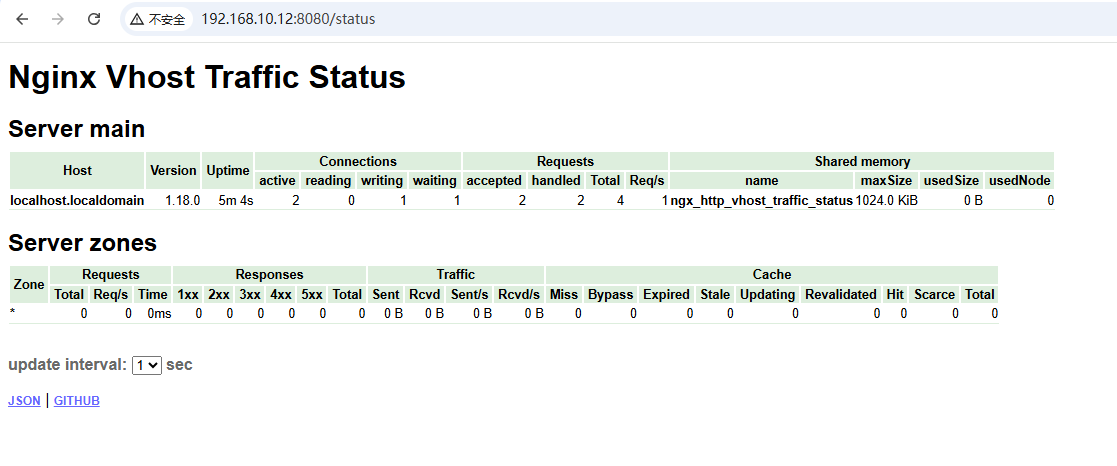
Task: Click the 'Rcvd' traffic column header
Action: click(x=425, y=294)
